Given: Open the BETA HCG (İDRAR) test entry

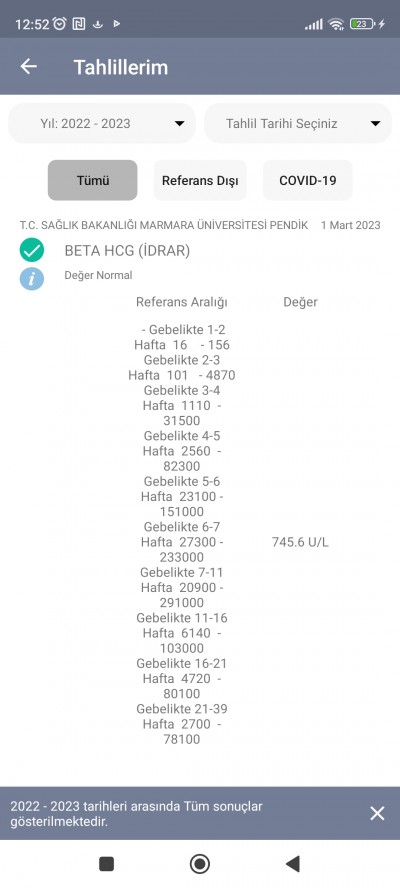Looking at the screenshot, I should tap(127, 251).
